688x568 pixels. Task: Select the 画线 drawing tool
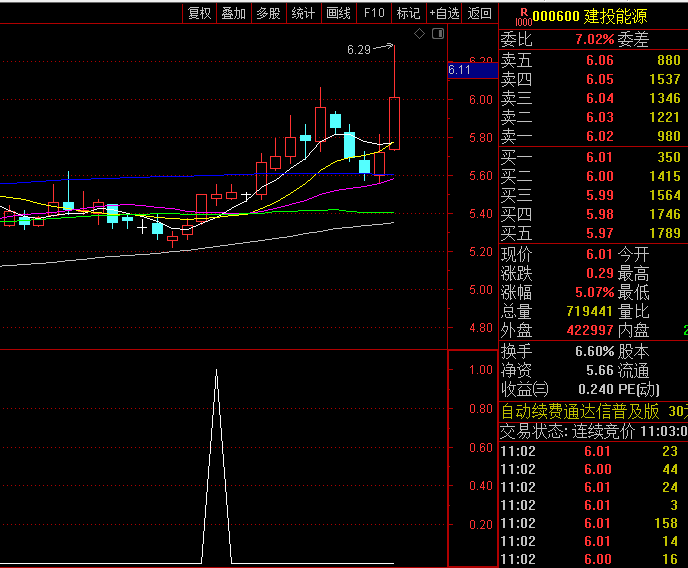pyautogui.click(x=338, y=13)
